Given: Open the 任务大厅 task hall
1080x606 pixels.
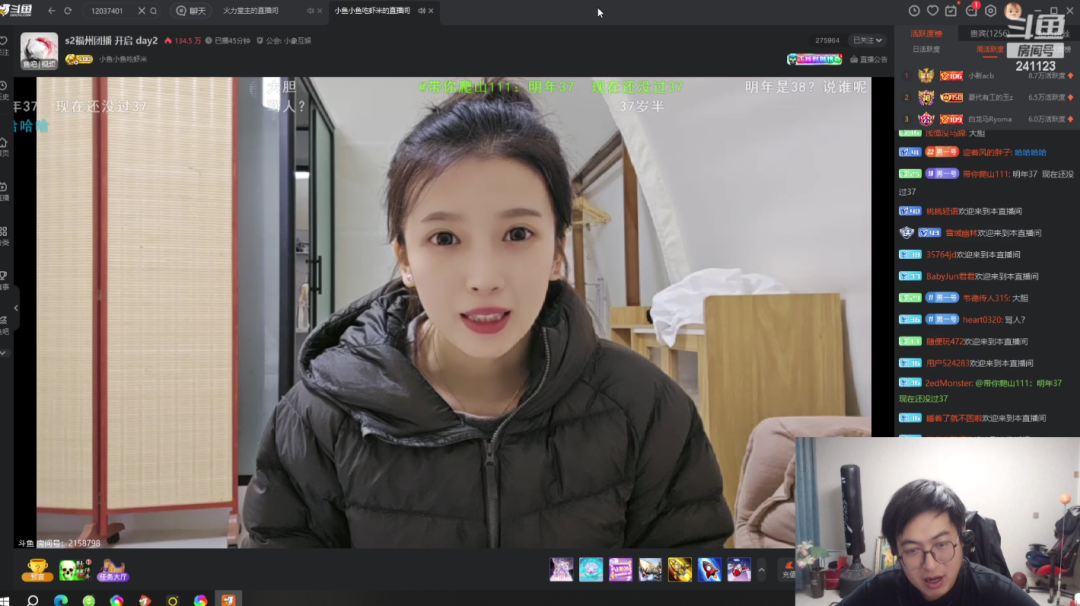Looking at the screenshot, I should coord(112,570).
